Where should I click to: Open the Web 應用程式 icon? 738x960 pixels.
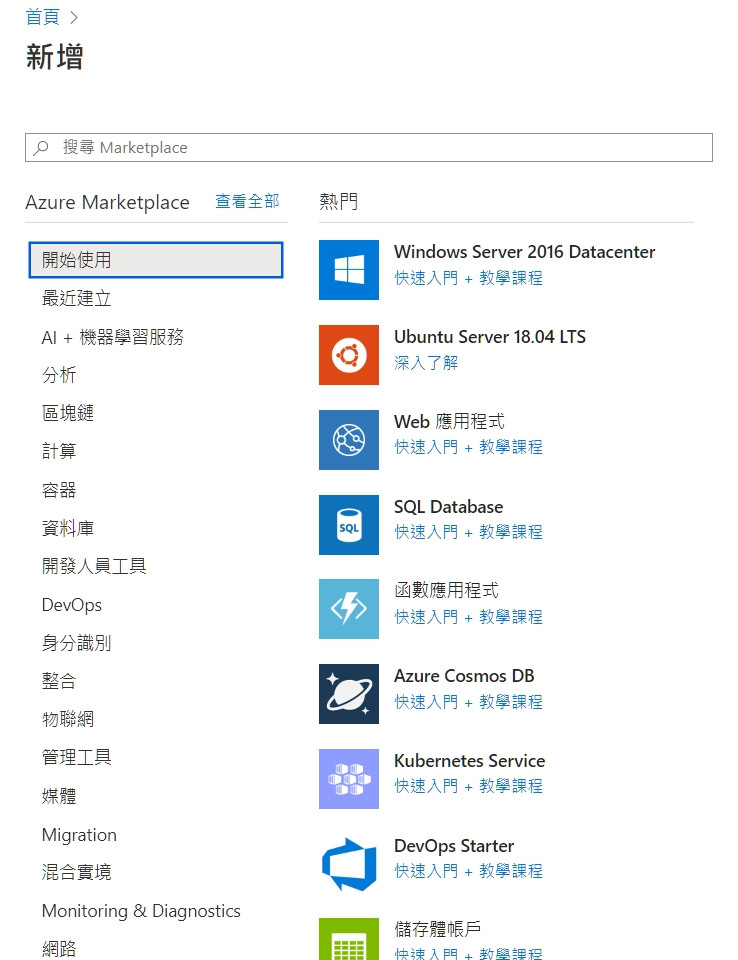348,440
